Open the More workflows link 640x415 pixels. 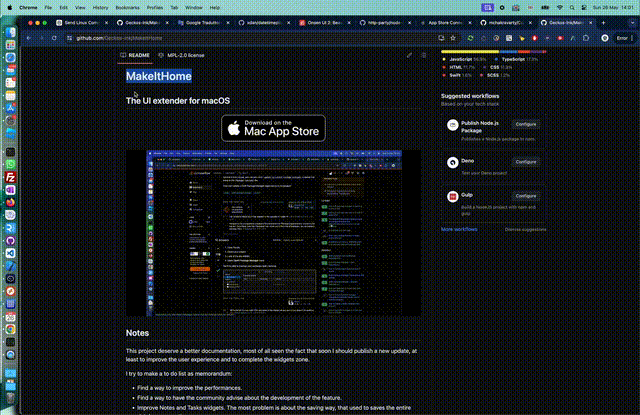459,229
